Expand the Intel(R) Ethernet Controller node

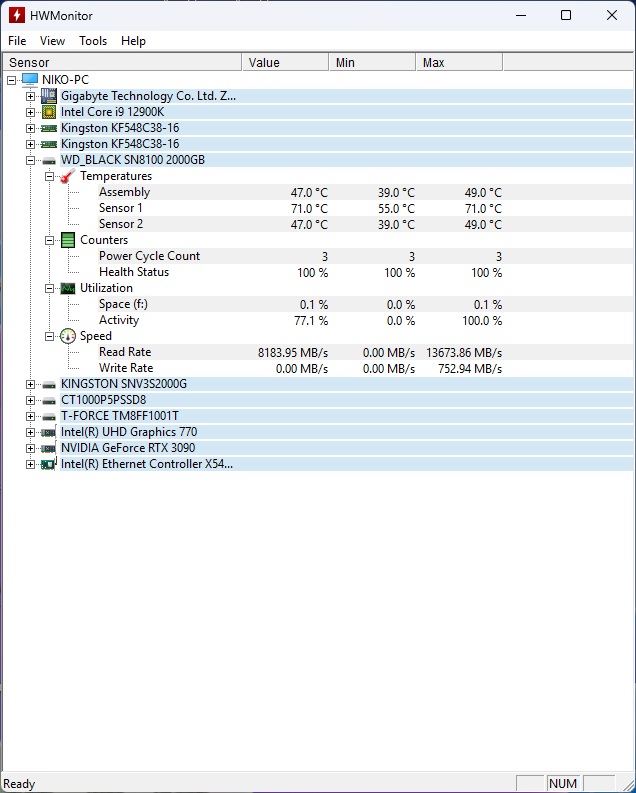point(30,464)
